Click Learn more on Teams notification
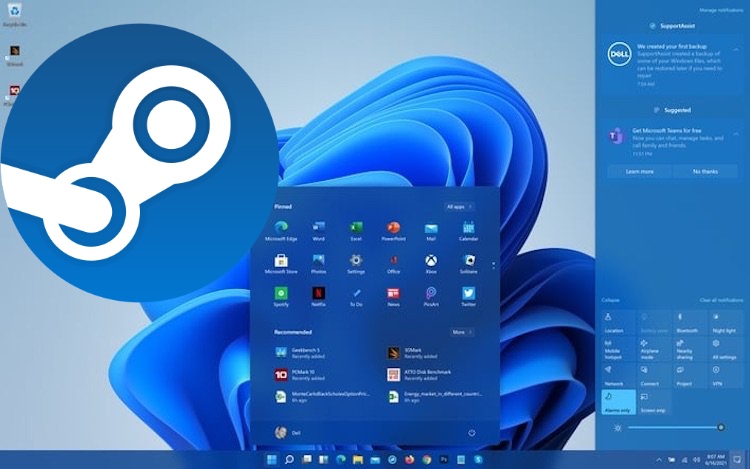Screen dimensions: 750x469 click(x=640, y=171)
